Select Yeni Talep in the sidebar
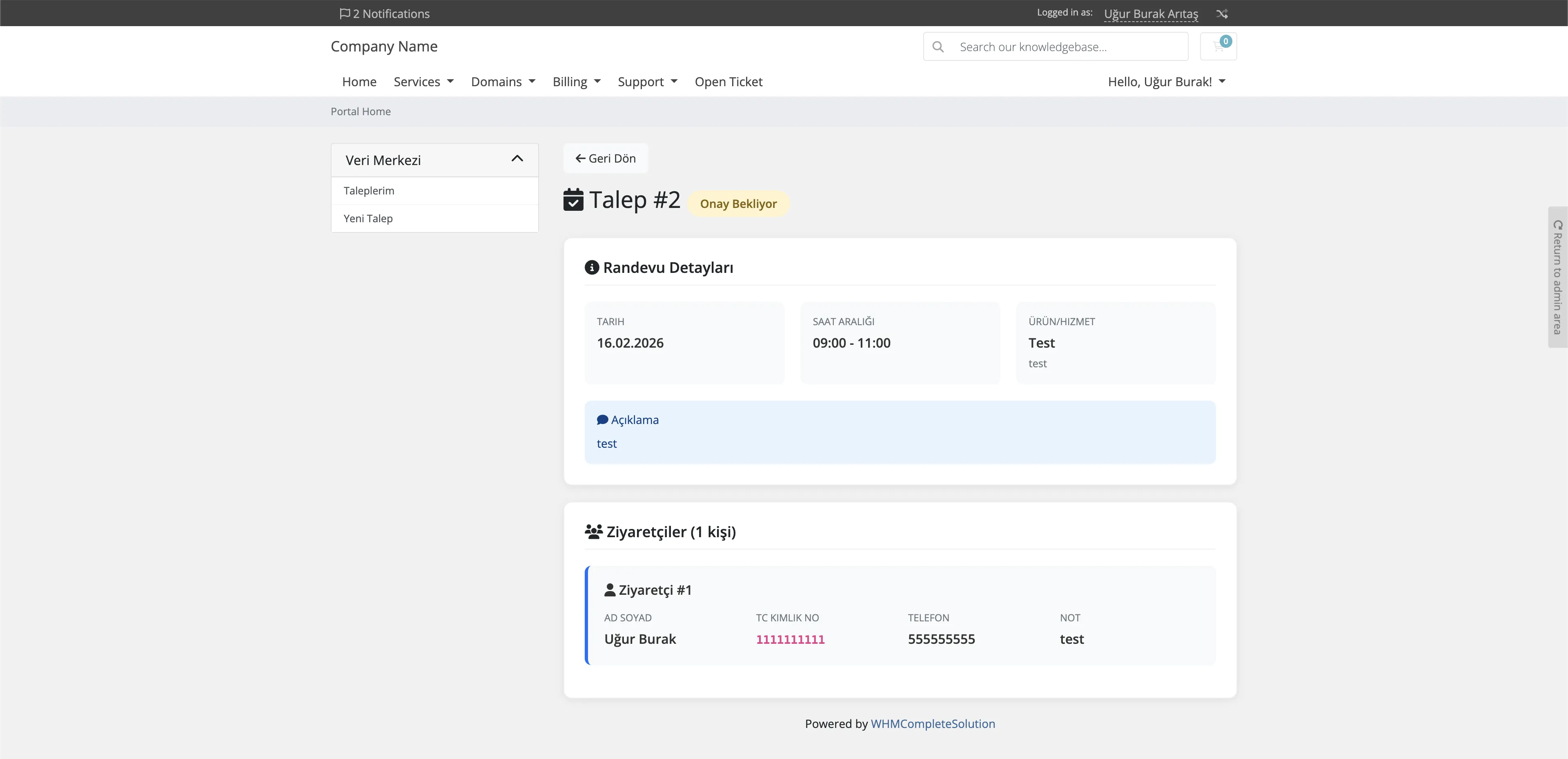Image resolution: width=1568 pixels, height=759 pixels. [434, 218]
